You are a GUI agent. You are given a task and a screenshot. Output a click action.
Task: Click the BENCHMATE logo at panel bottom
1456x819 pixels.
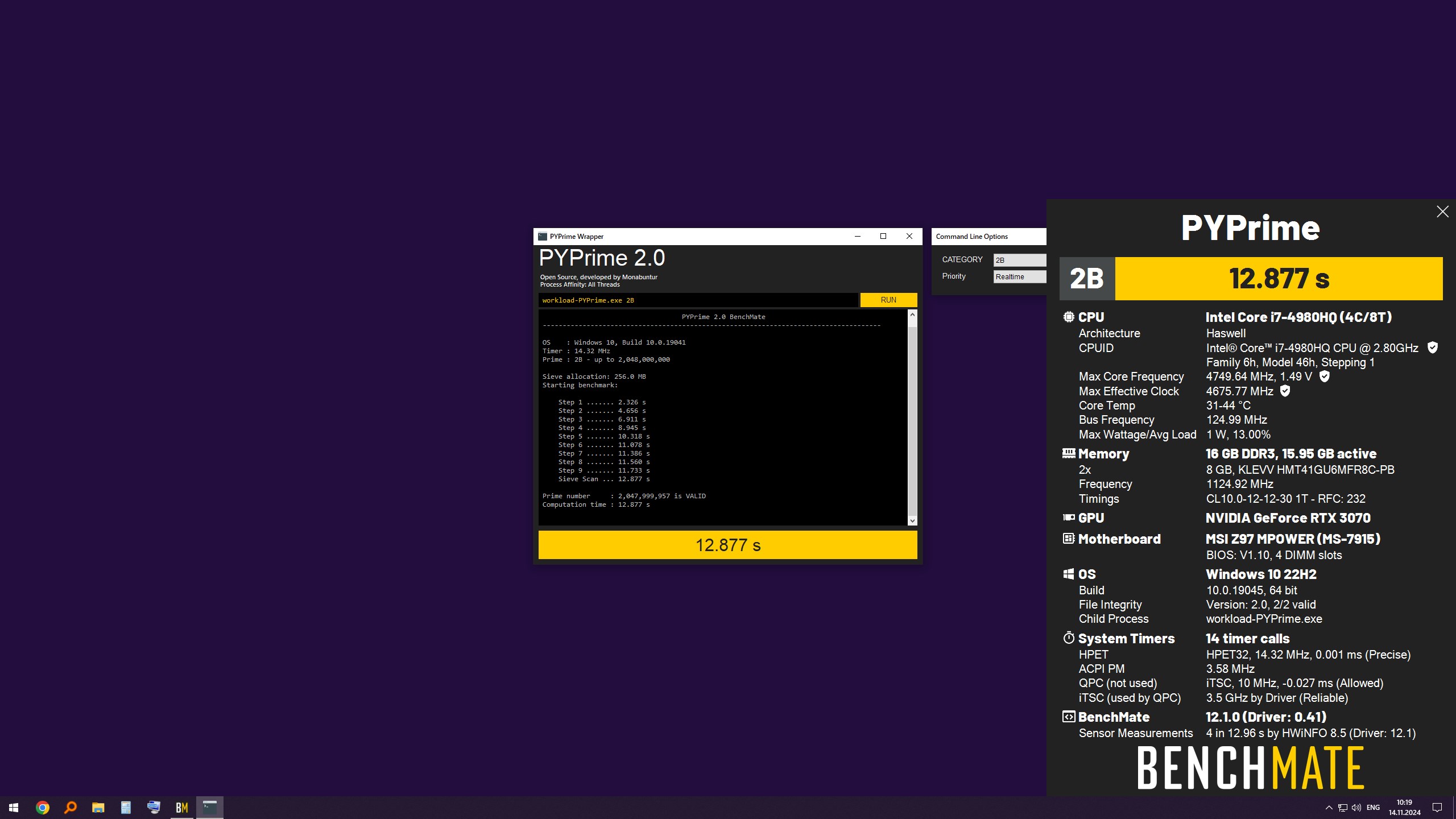[x=1250, y=768]
